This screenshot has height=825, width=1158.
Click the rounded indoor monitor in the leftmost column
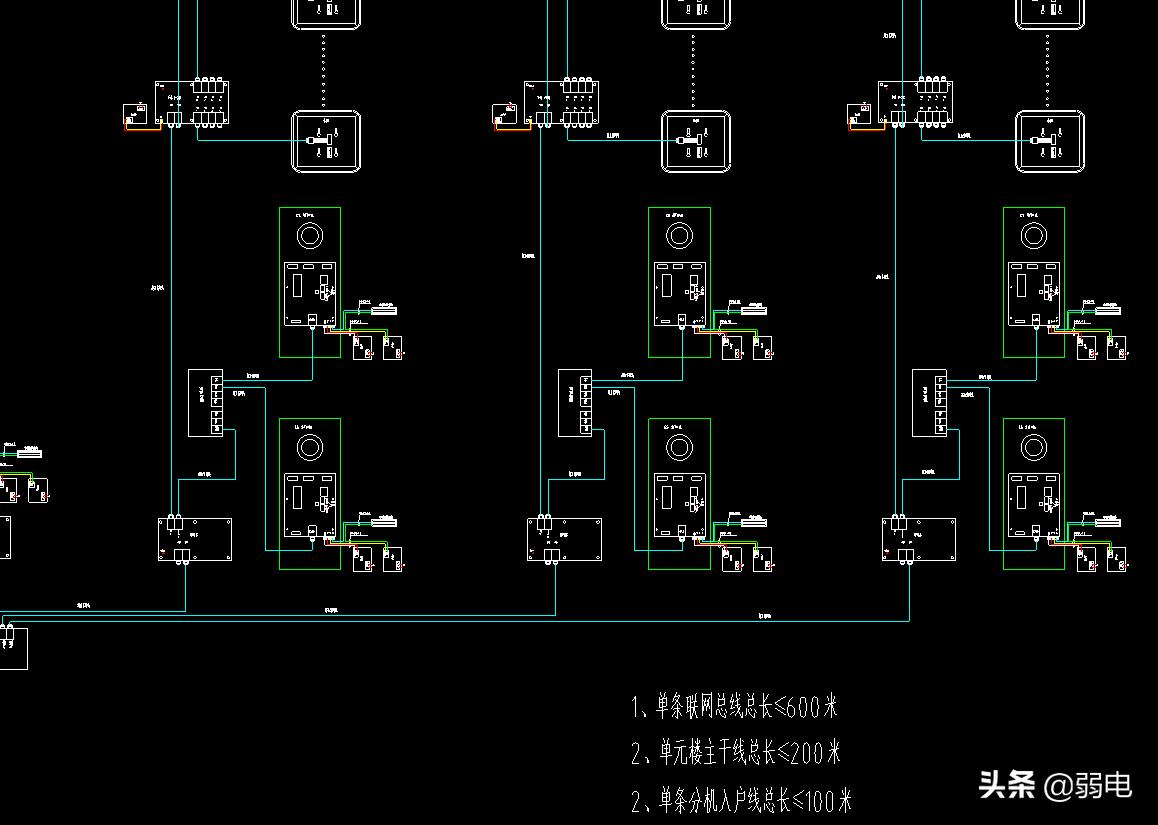[325, 141]
